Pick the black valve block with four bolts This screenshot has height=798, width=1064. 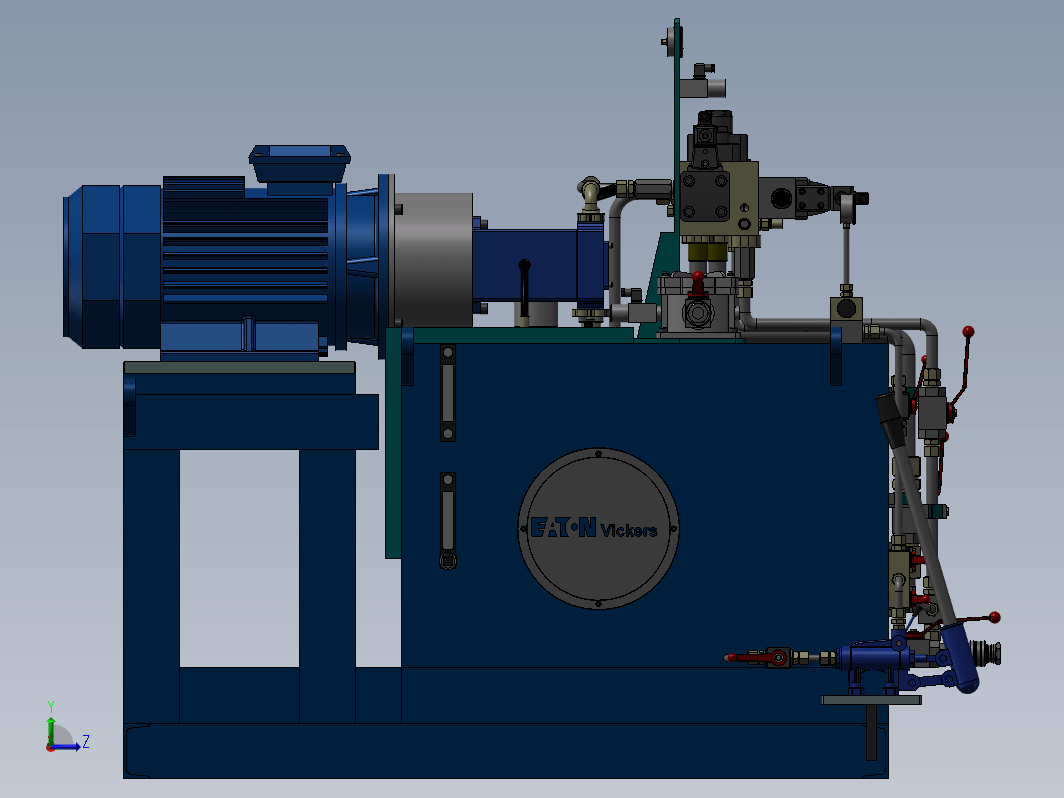pos(705,196)
